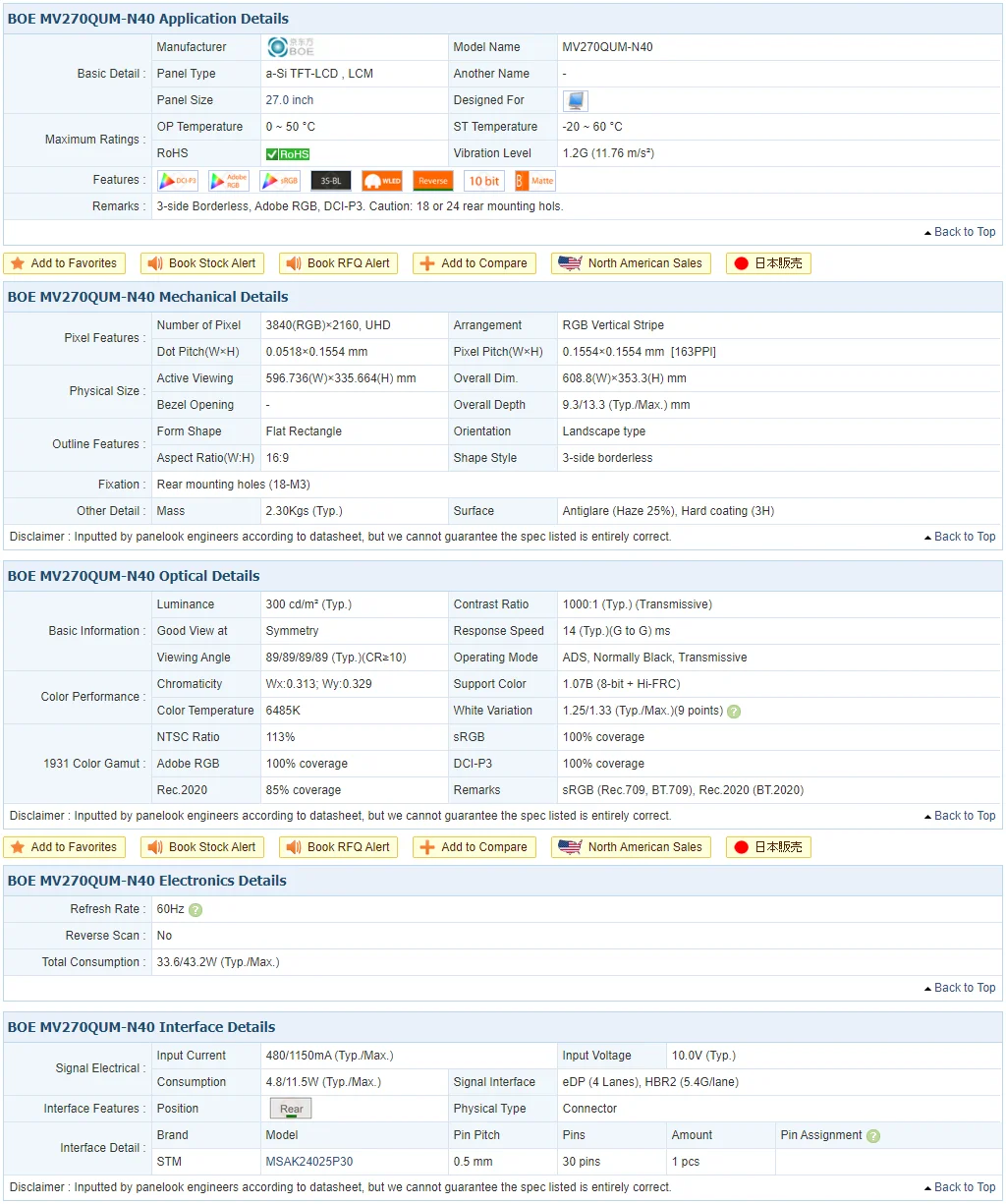
Task: Click the DCI-P3 feature icon
Action: pos(178,180)
